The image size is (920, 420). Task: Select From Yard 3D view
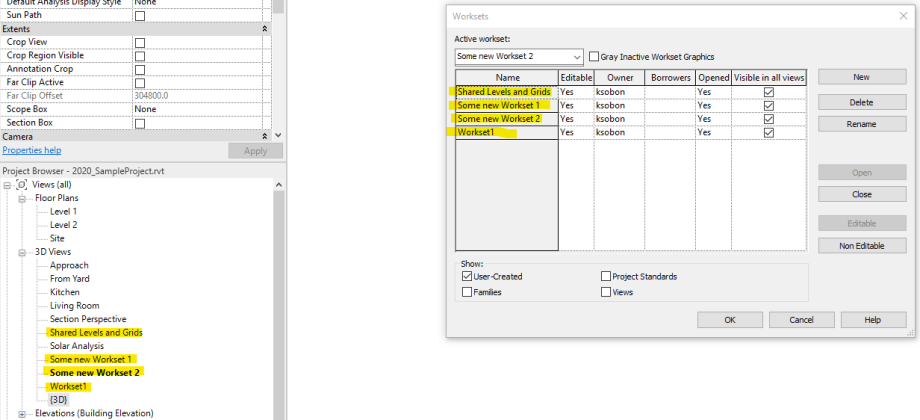pos(70,279)
